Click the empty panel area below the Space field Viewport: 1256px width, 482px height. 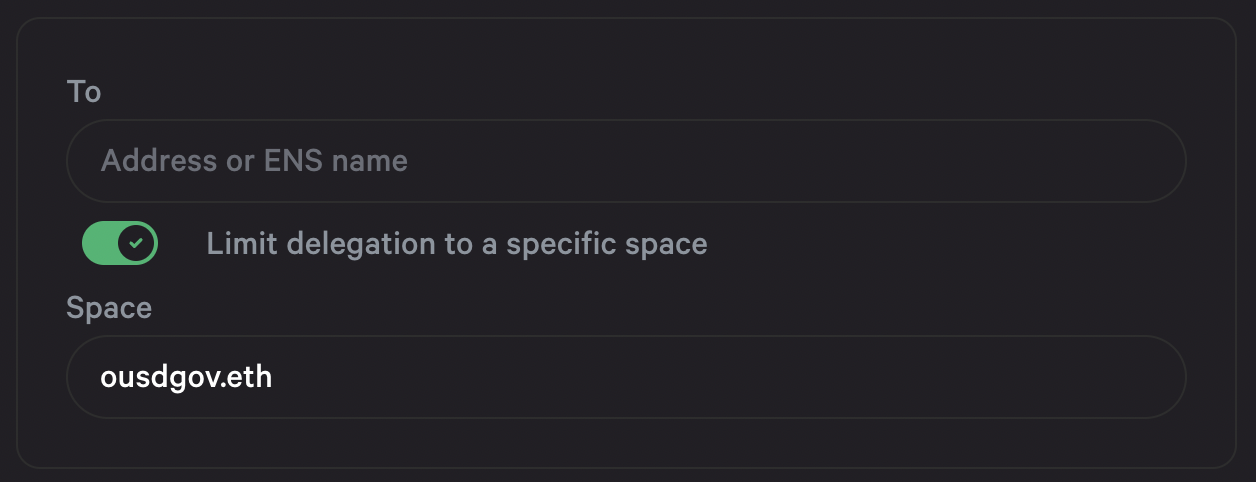tap(626, 442)
